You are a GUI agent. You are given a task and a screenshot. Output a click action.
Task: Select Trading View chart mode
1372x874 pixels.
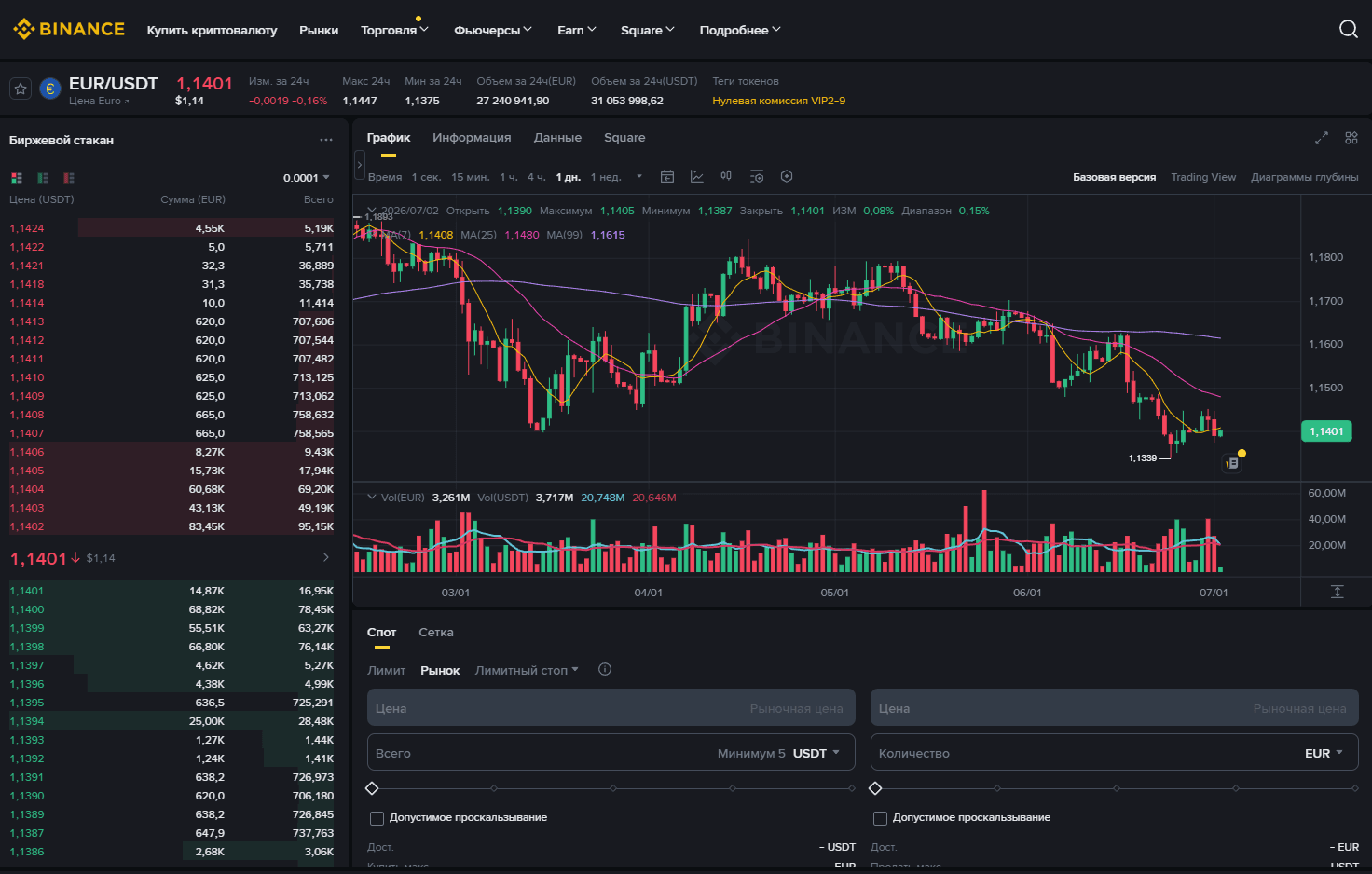click(1203, 177)
